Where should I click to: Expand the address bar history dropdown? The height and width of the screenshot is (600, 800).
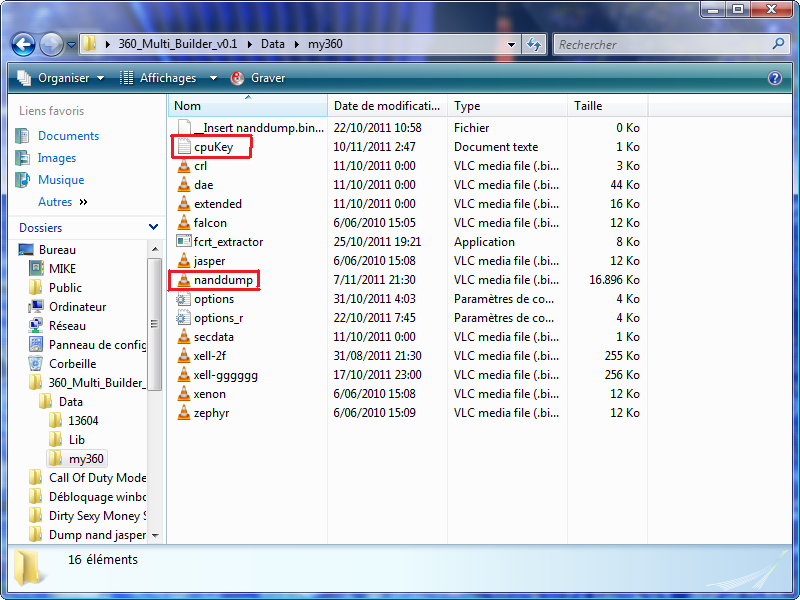tap(511, 45)
